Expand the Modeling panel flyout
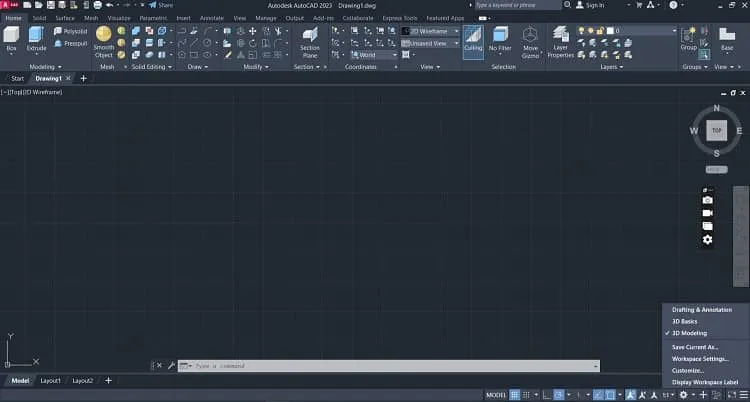 point(46,67)
